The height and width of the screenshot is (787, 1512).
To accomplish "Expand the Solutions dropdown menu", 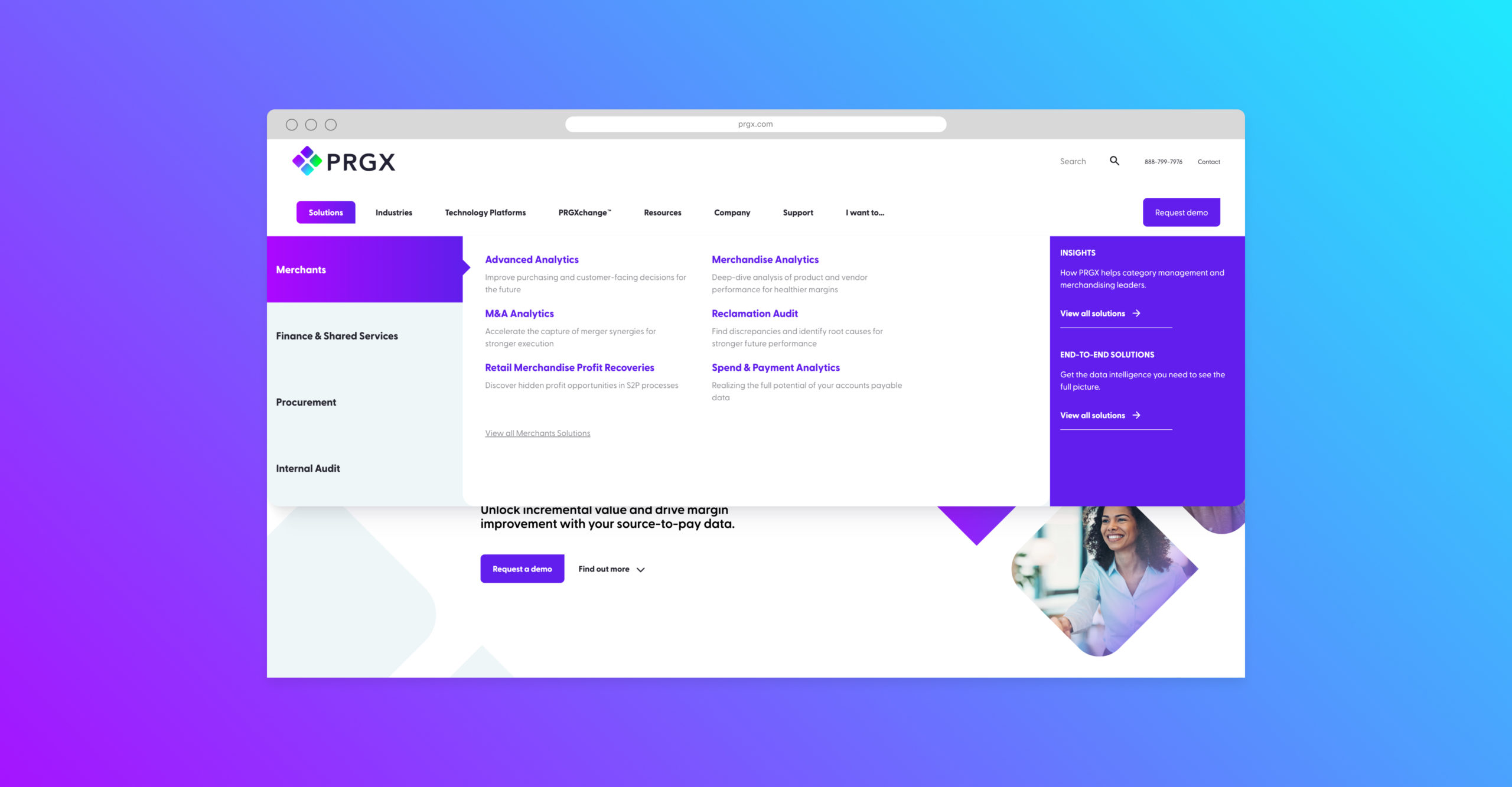I will click(326, 212).
